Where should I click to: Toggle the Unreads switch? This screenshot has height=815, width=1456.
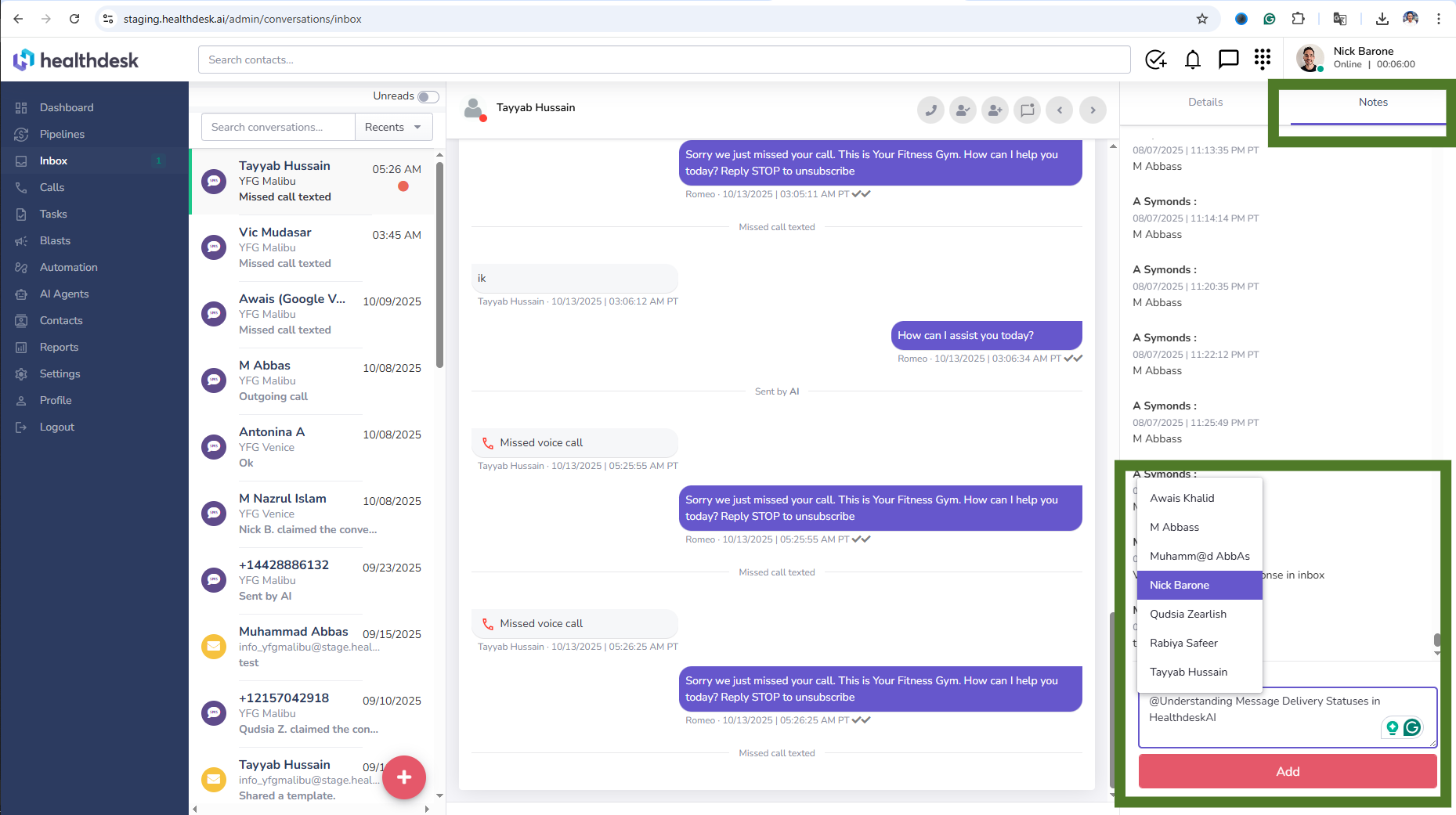428,96
